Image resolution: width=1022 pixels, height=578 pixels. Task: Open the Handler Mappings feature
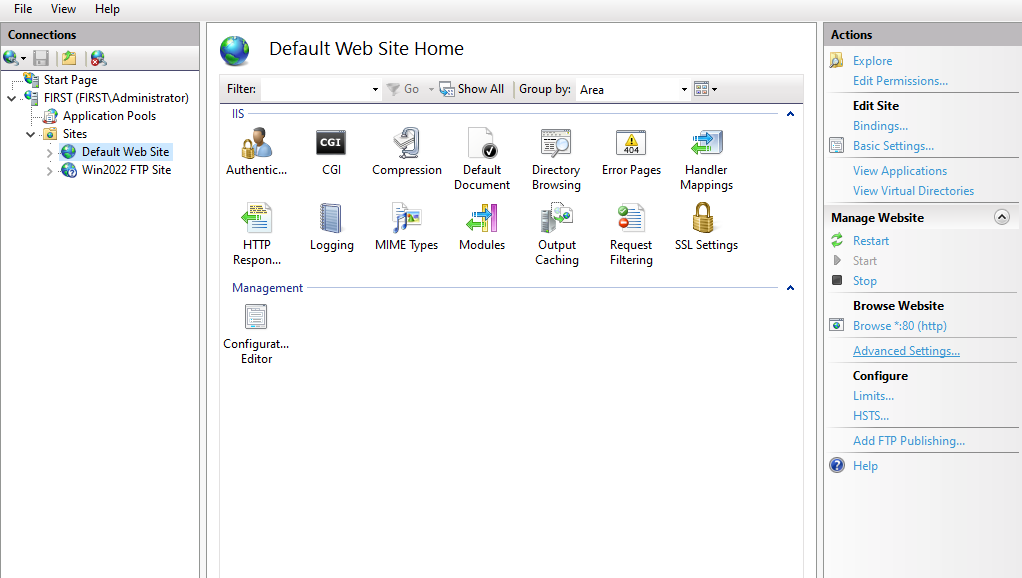(706, 159)
